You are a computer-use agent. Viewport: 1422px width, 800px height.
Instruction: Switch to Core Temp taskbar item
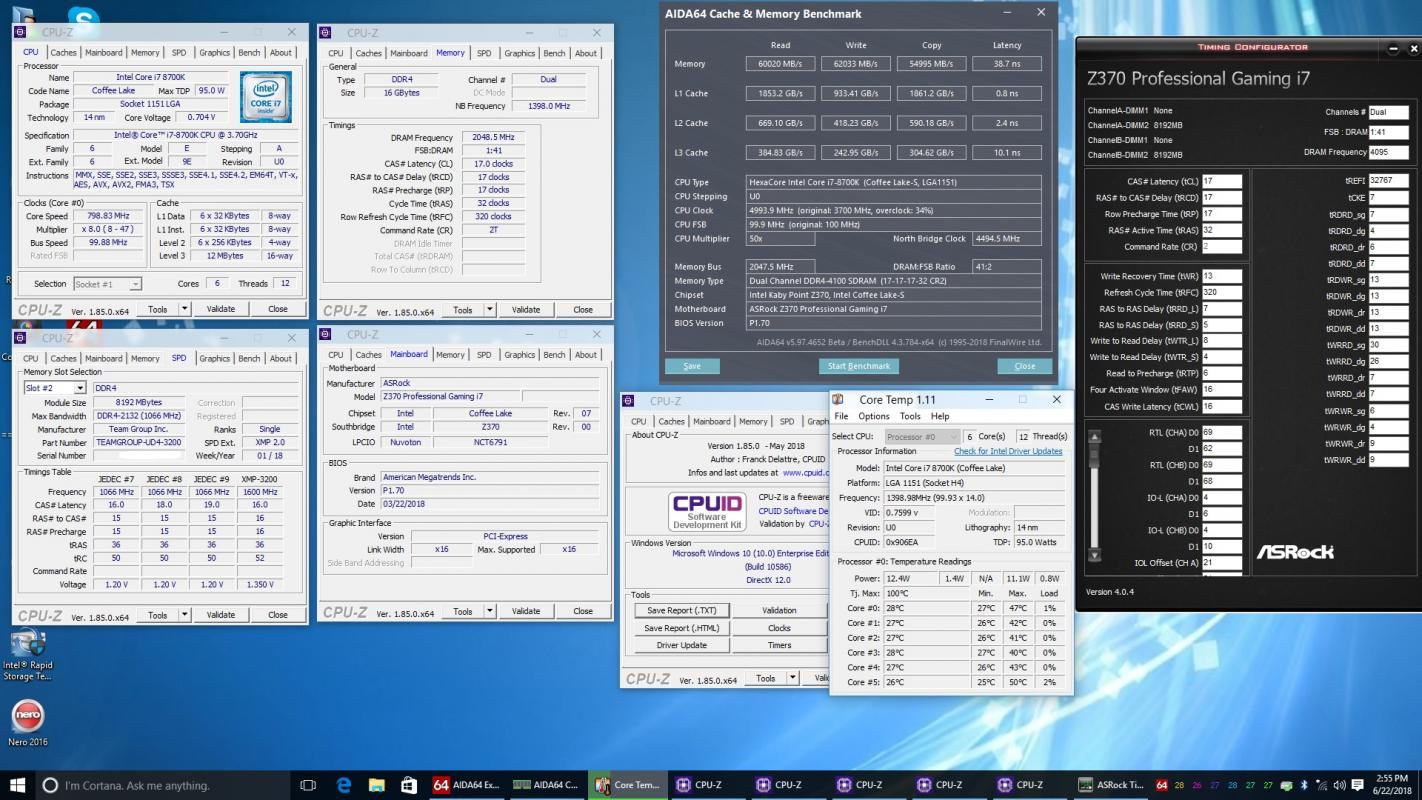click(x=626, y=785)
